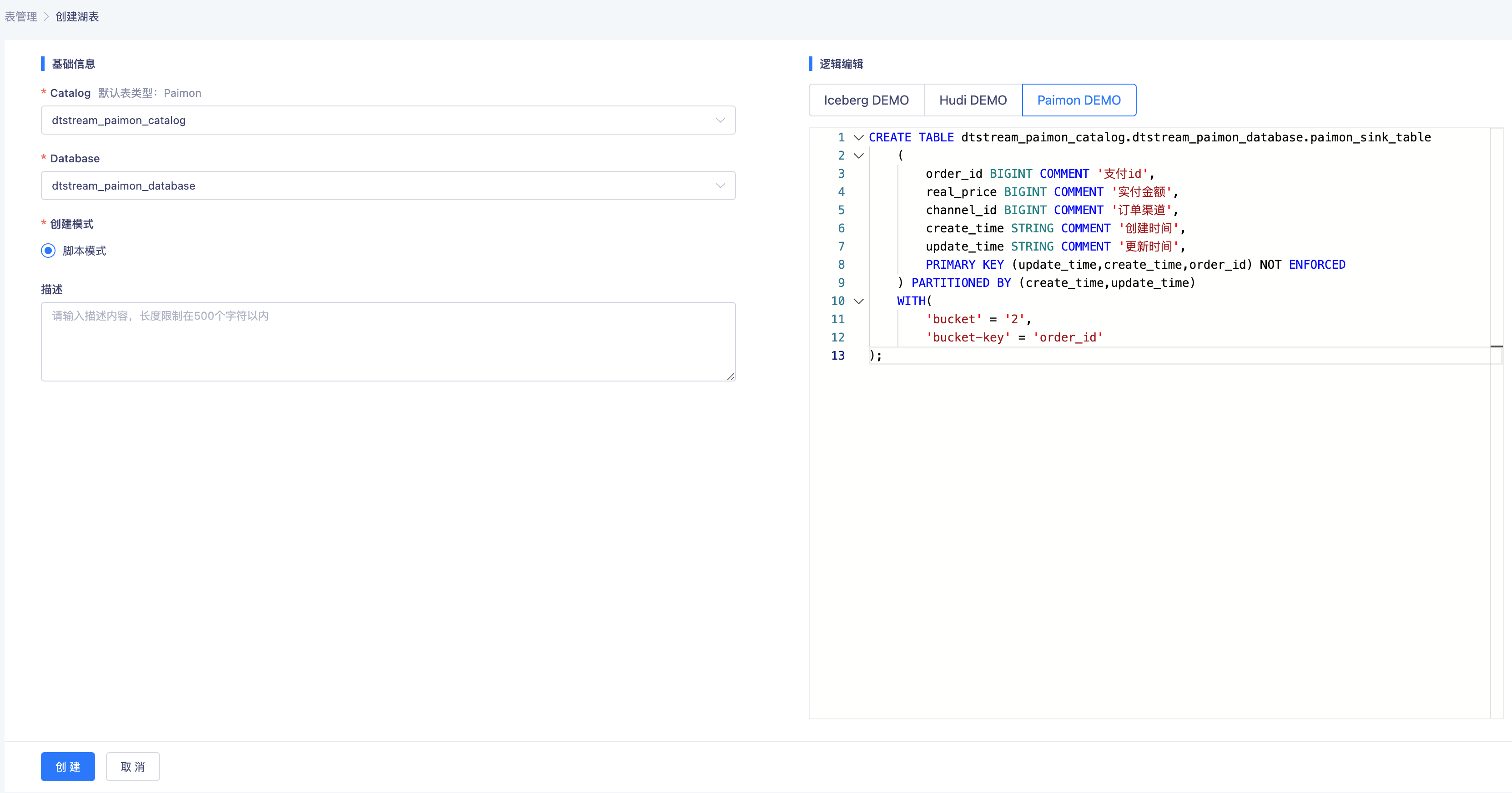Click the 'bucket-key' = 'order_id' line

(x=1014, y=337)
